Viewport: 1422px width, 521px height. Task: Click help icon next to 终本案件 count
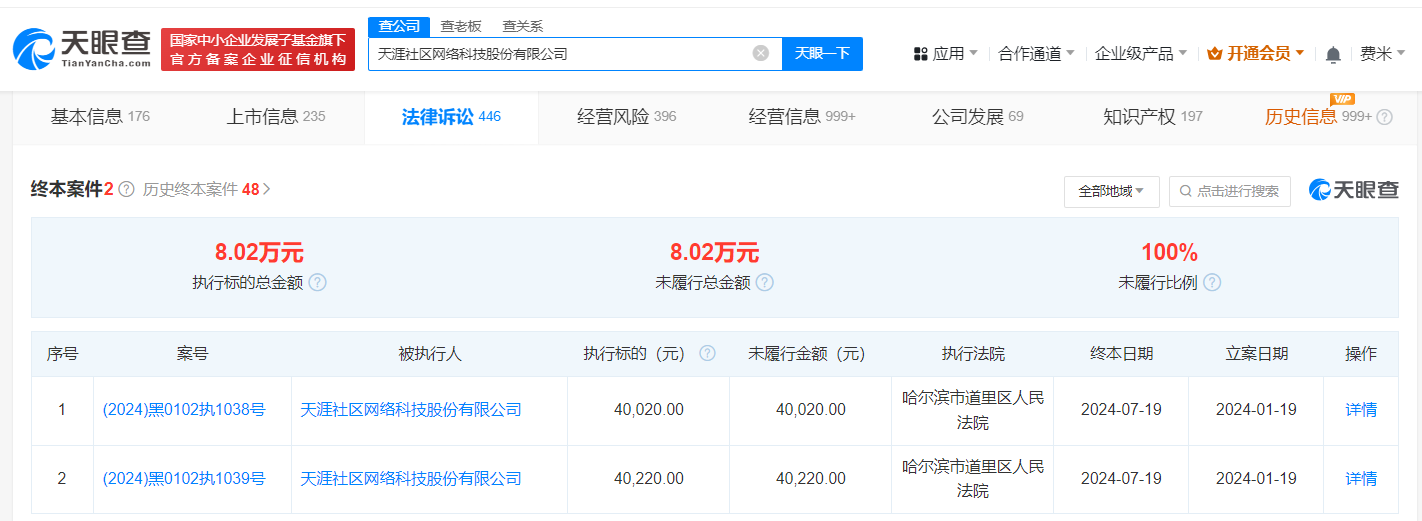pos(126,189)
